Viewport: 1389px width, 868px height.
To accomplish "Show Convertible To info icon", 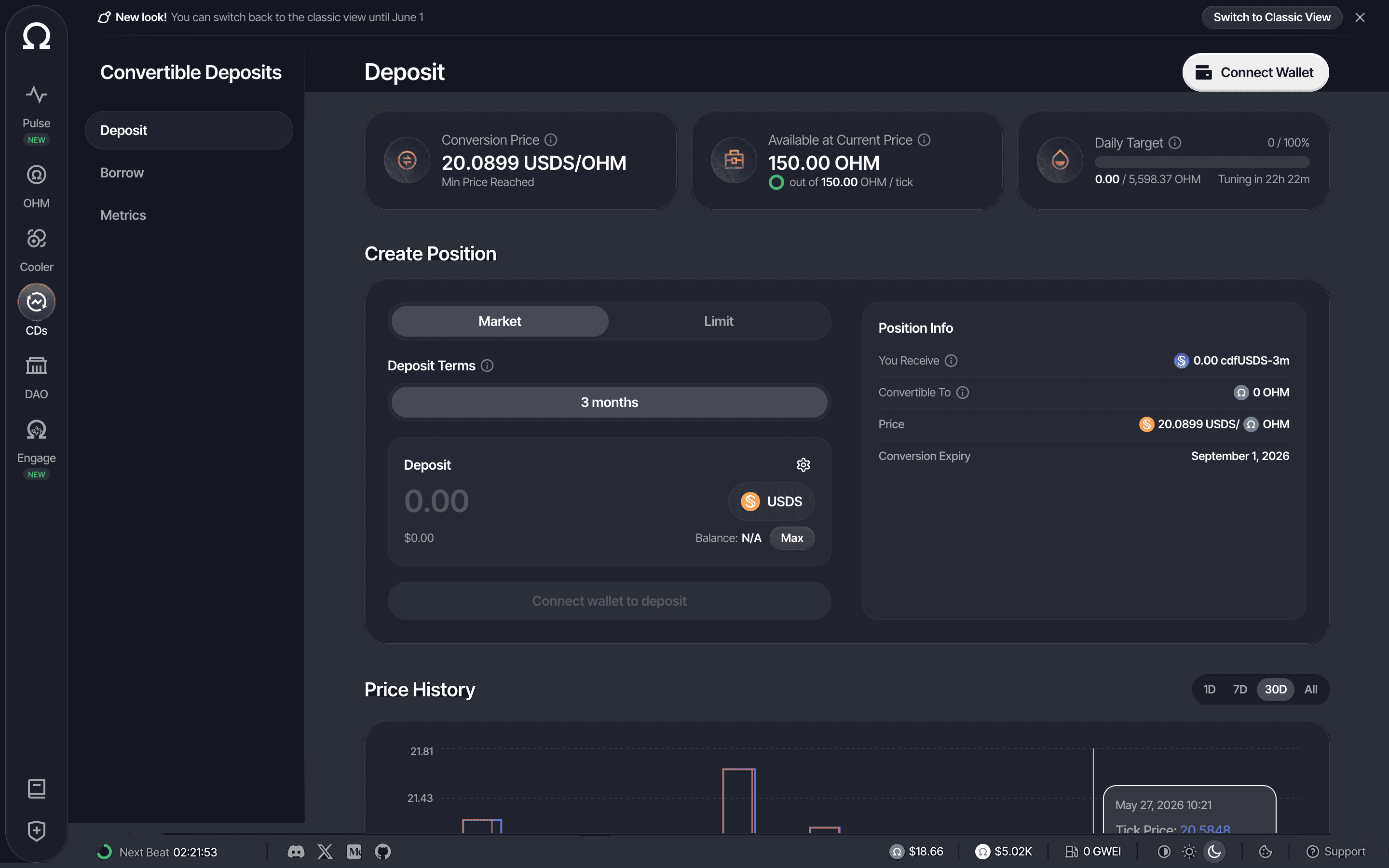I will click(x=963, y=393).
